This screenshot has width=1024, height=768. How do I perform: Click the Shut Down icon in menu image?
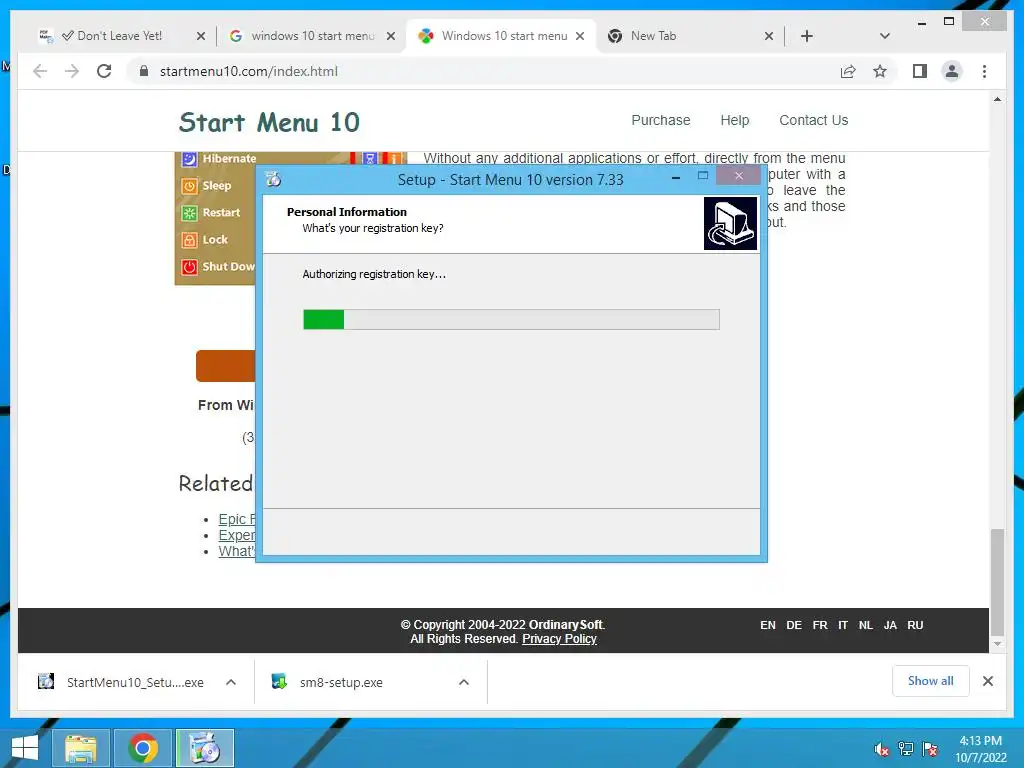(189, 266)
